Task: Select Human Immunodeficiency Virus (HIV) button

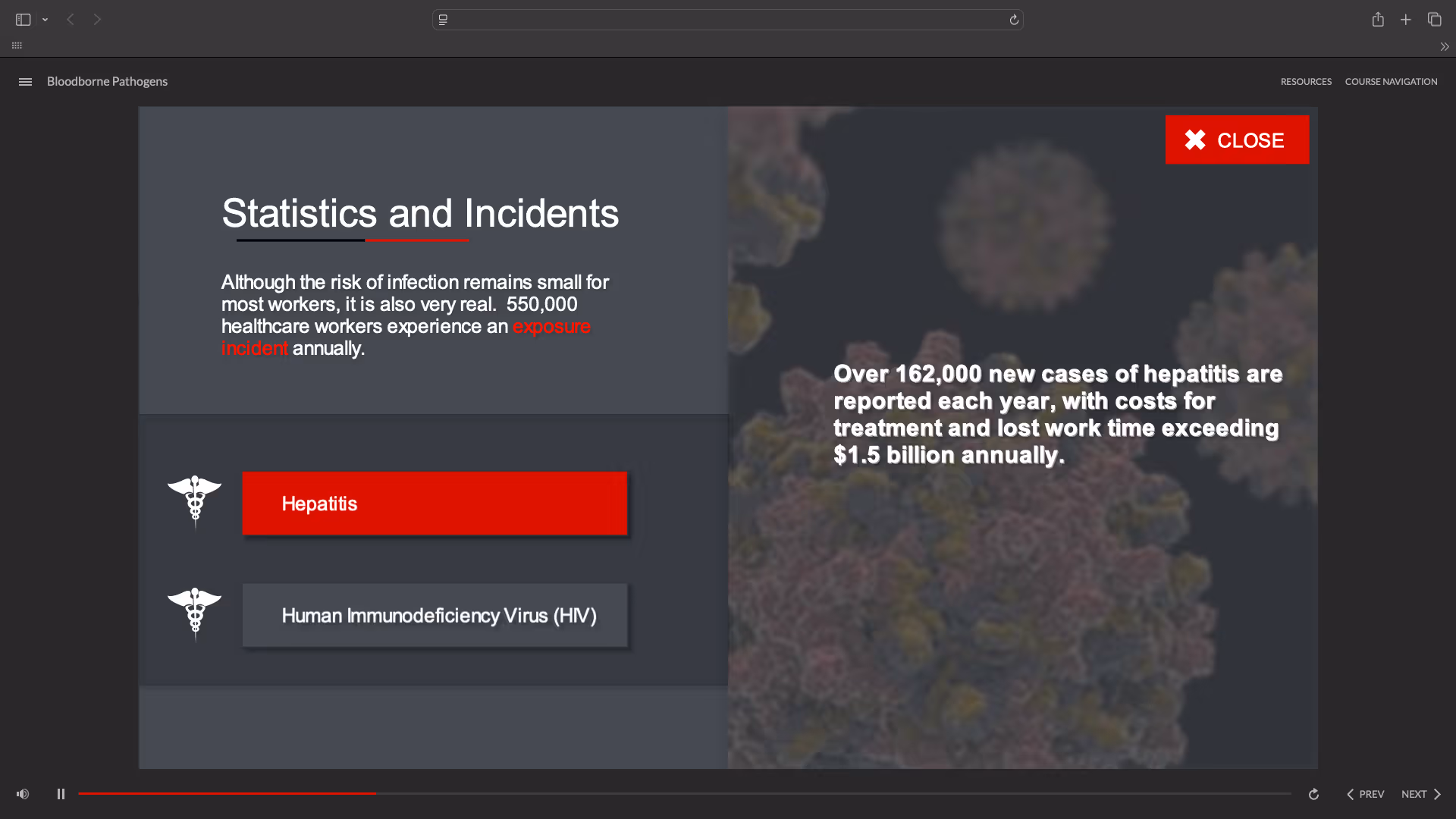Action: [435, 615]
